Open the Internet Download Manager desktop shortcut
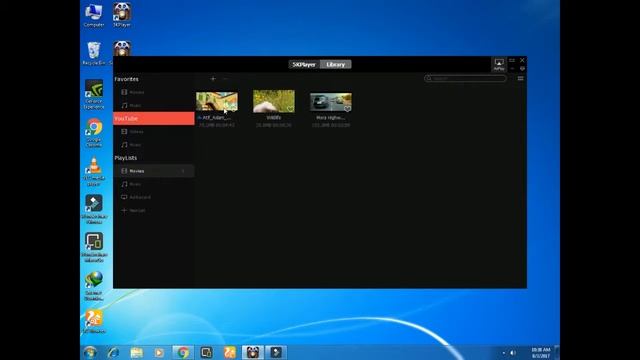Screen dimensions: 640x360 (x=93, y=286)
